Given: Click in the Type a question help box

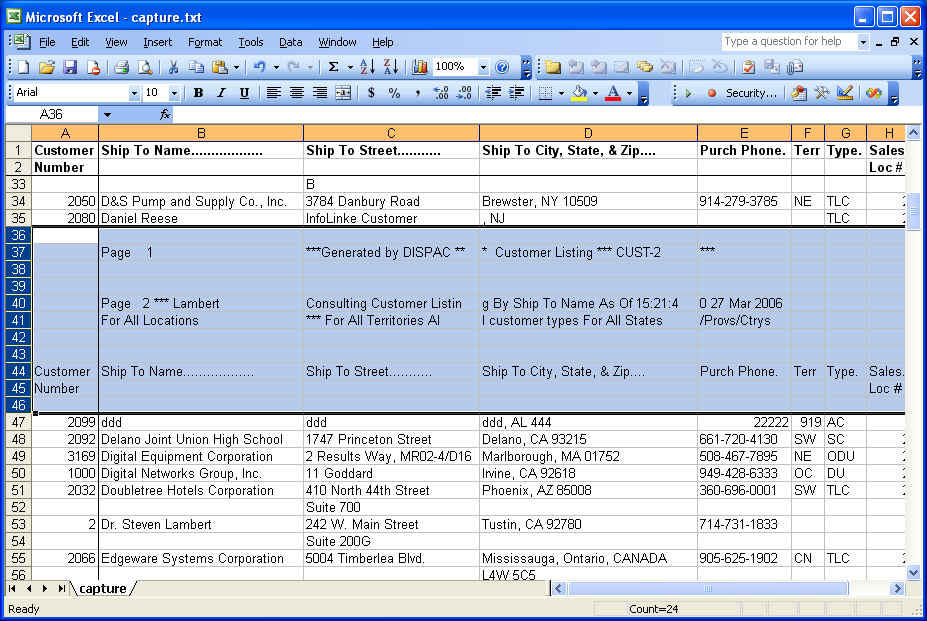Looking at the screenshot, I should point(788,42).
